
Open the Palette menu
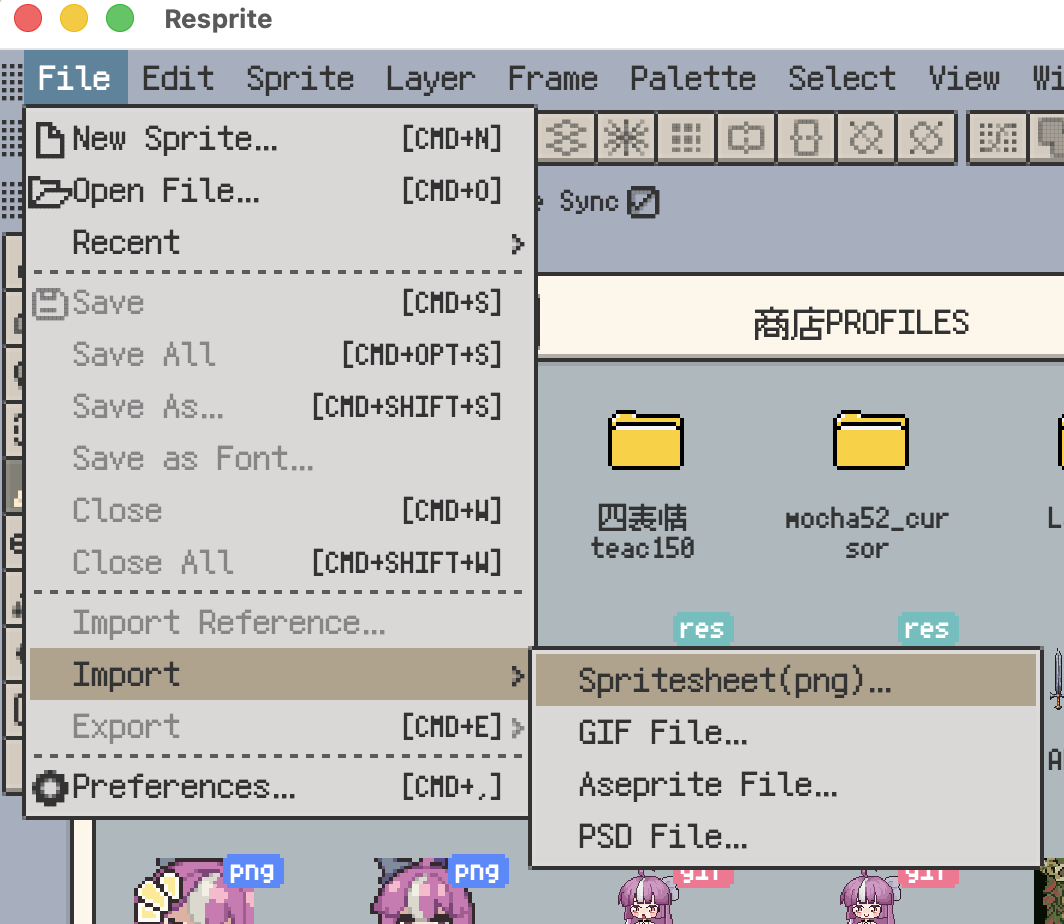point(692,78)
